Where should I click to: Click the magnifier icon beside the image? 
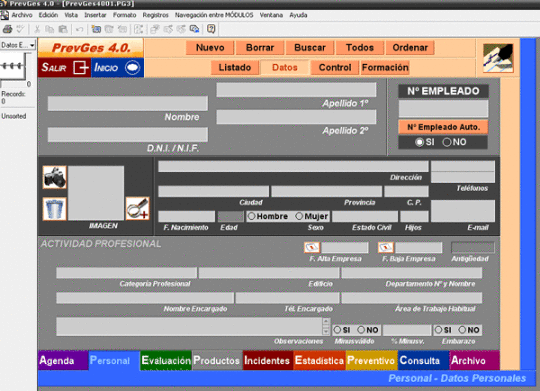tap(137, 208)
